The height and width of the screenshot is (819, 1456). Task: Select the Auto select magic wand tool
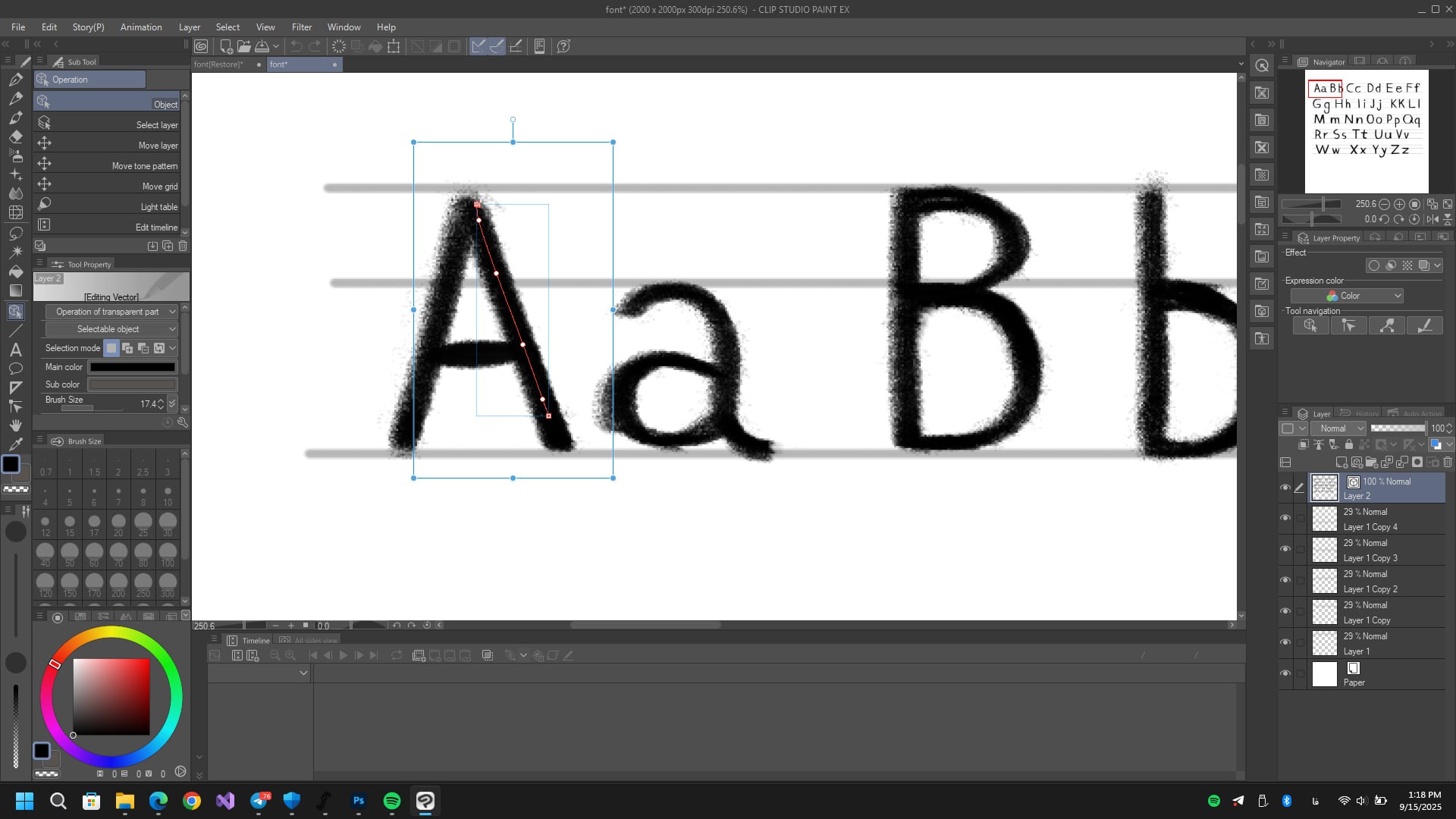pyautogui.click(x=15, y=252)
